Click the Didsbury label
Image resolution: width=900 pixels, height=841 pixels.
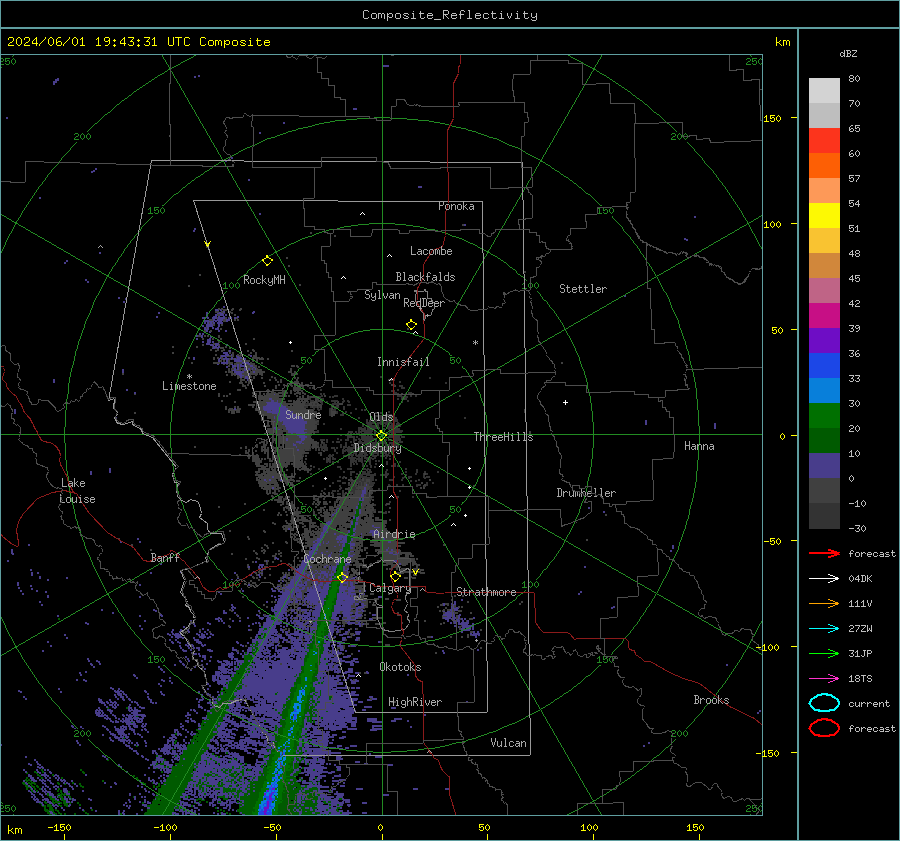pyautogui.click(x=378, y=448)
